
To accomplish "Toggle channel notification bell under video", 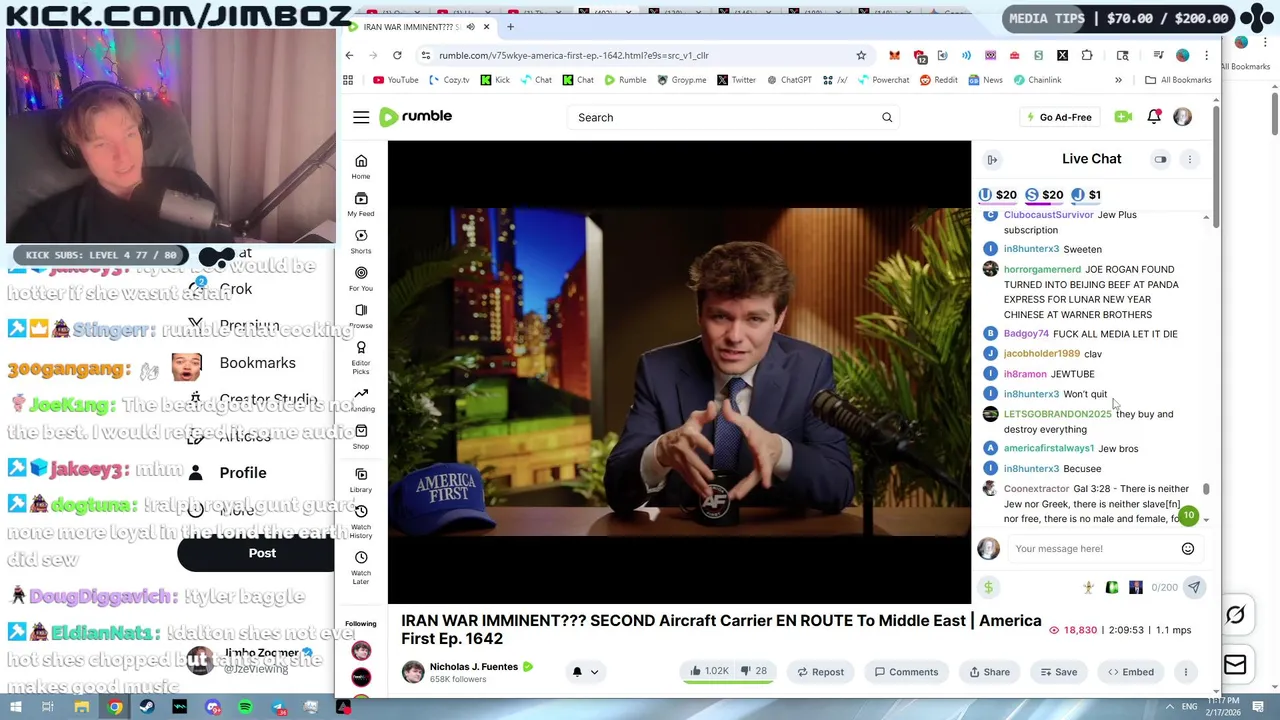I will point(577,672).
